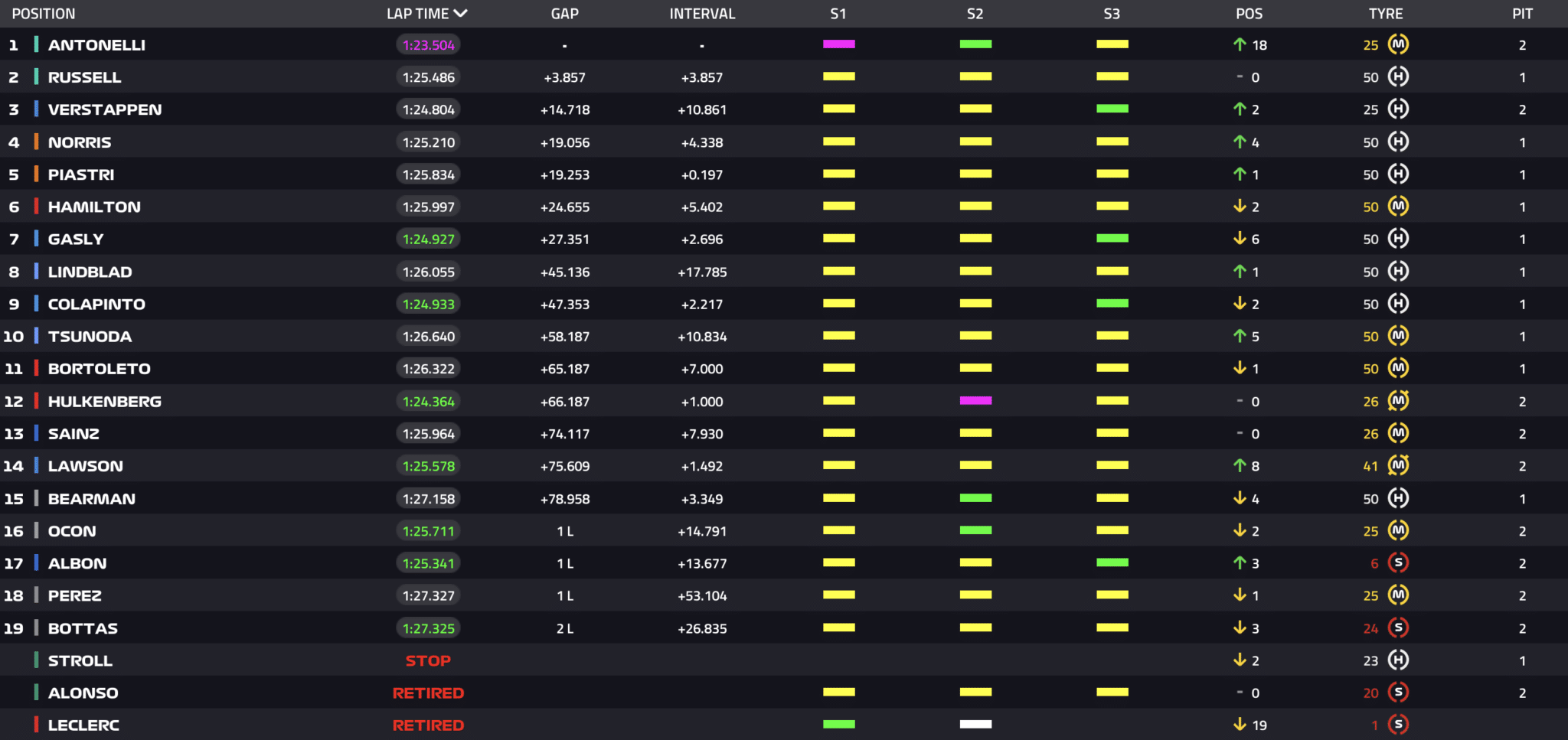The height and width of the screenshot is (740, 1568).
Task: Click Stroll's hard tyre icon
Action: [x=1398, y=660]
